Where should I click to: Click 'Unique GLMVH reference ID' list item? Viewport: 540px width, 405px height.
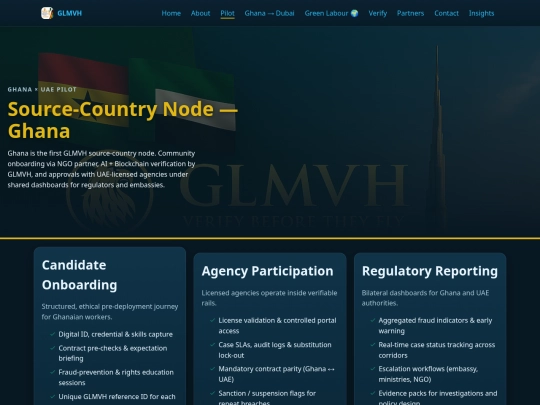coord(117,397)
